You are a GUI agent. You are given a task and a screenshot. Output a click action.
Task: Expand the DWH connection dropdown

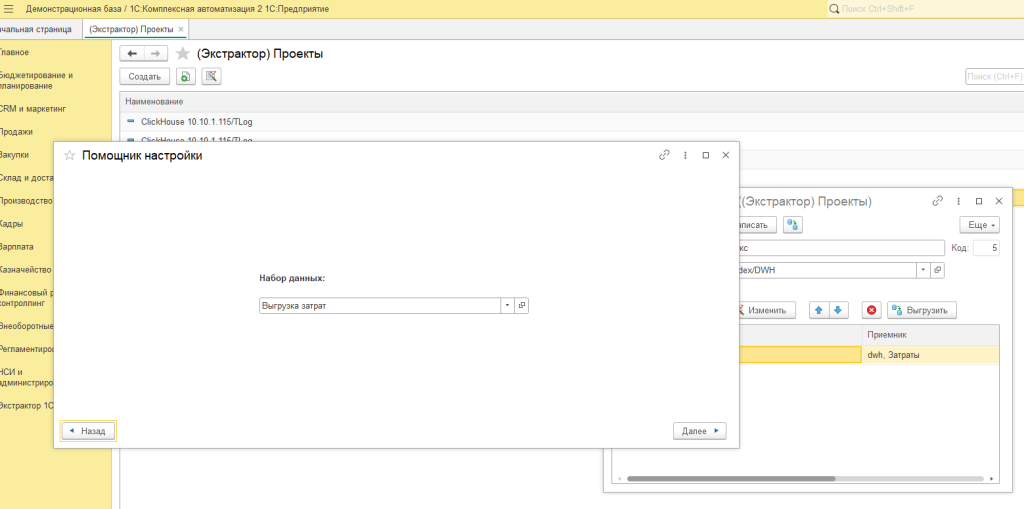click(x=921, y=270)
